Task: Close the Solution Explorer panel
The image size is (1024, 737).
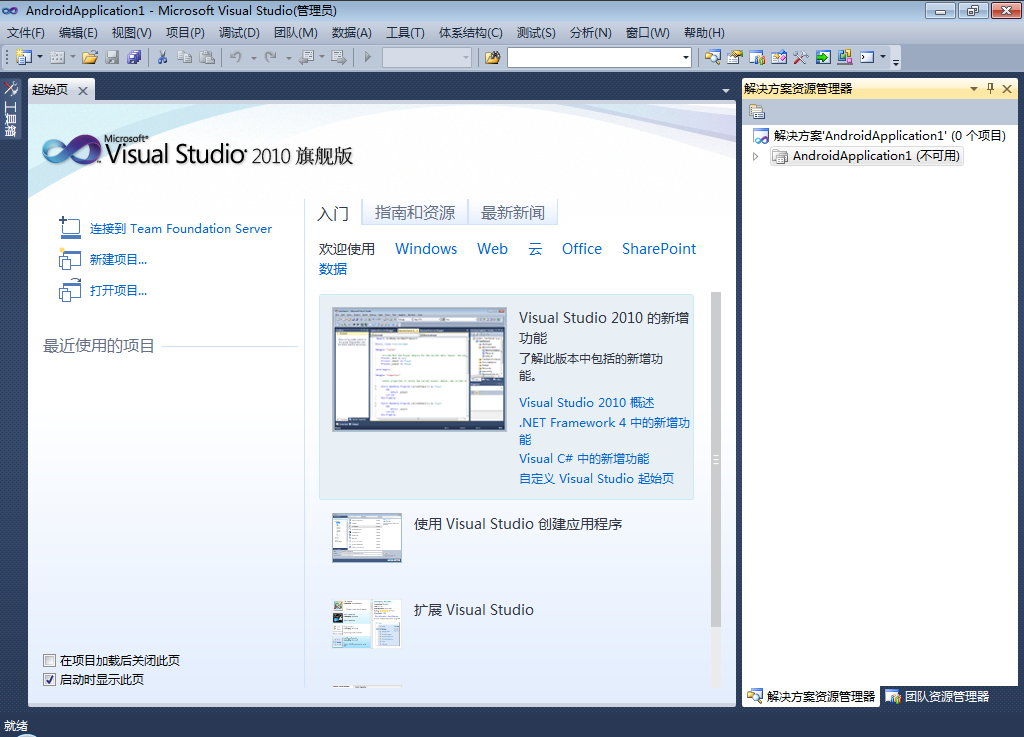Action: pos(1007,89)
